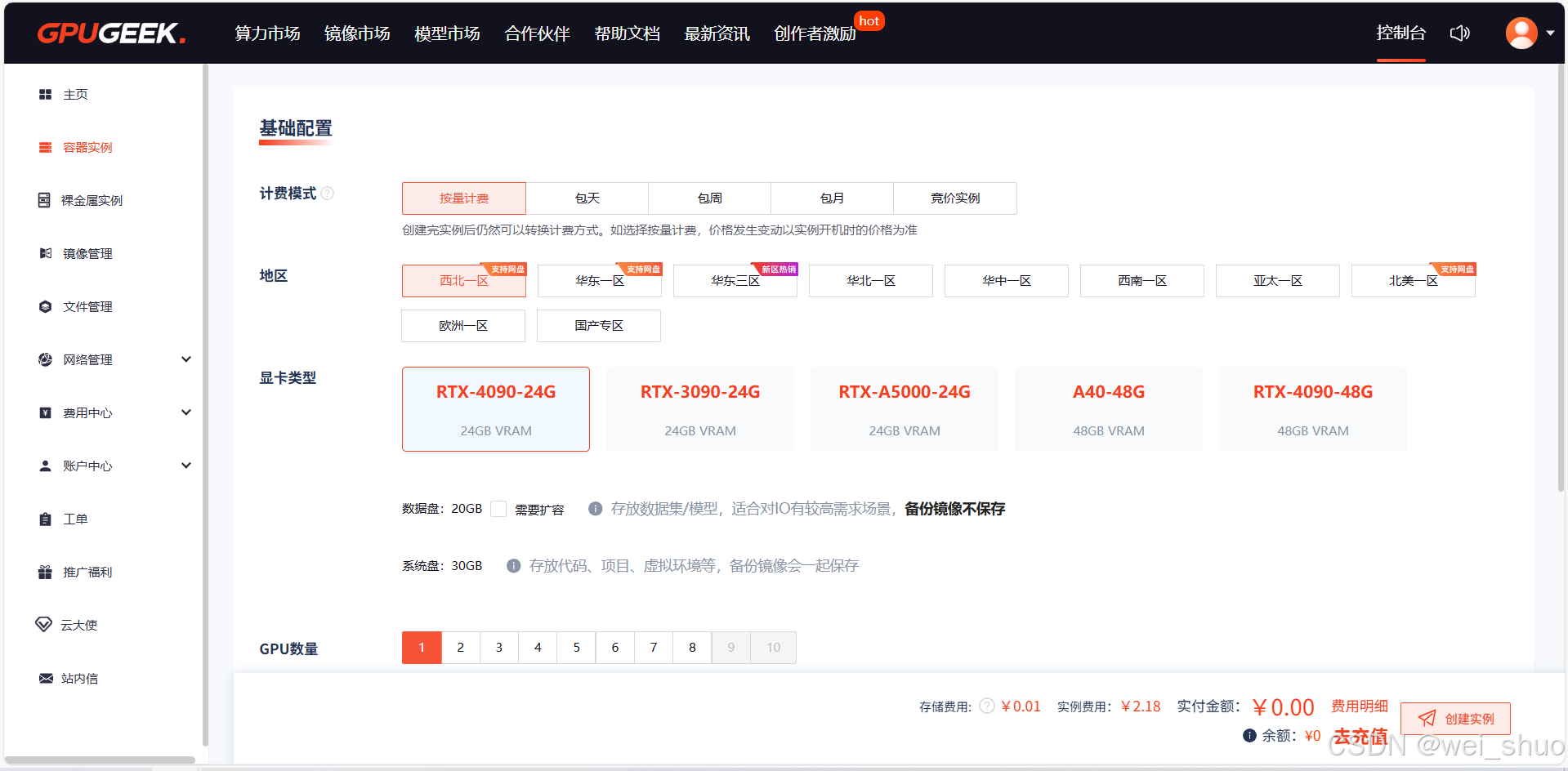Click the 推广福利 gift icon
The height and width of the screenshot is (771, 1568).
point(46,573)
